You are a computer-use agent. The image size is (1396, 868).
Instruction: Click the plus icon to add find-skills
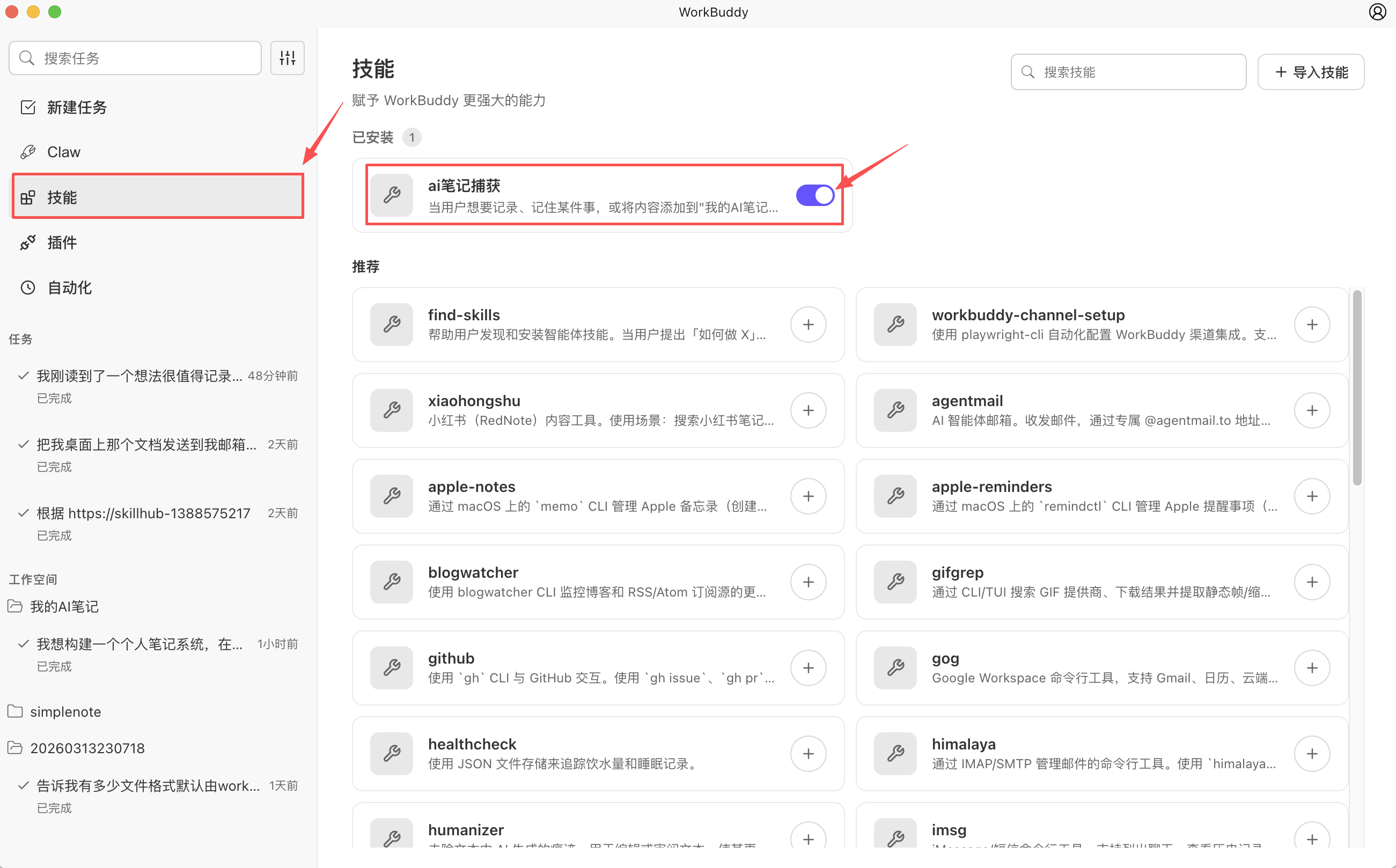(807, 325)
